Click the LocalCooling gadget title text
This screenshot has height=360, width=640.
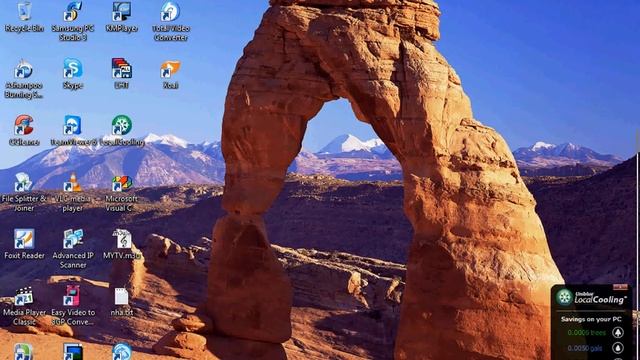[600, 298]
